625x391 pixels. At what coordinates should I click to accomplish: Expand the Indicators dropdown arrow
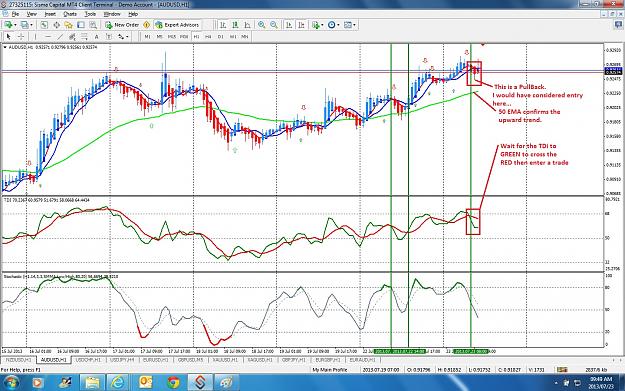[x=322, y=25]
